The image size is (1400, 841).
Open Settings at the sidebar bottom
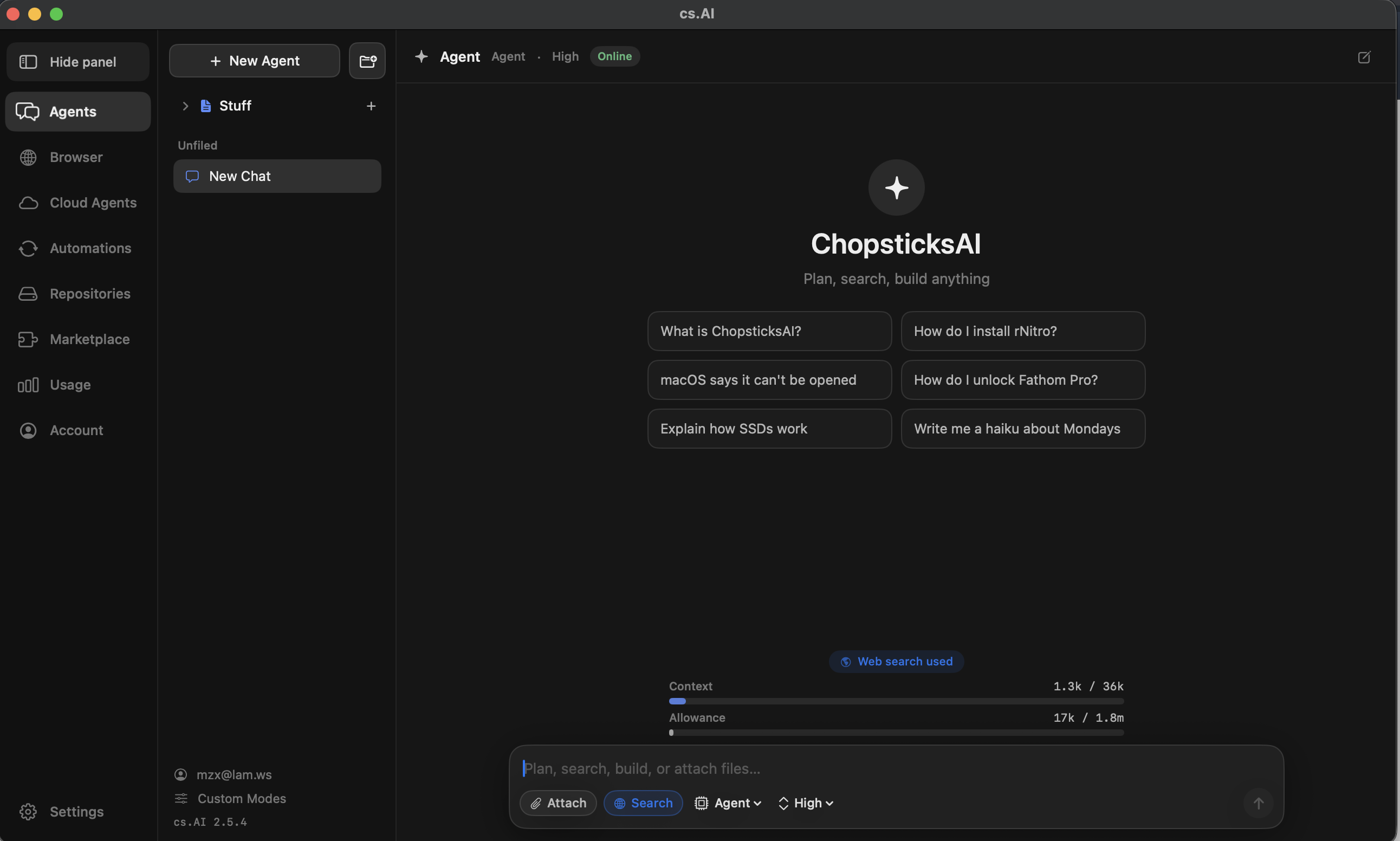coord(77,812)
